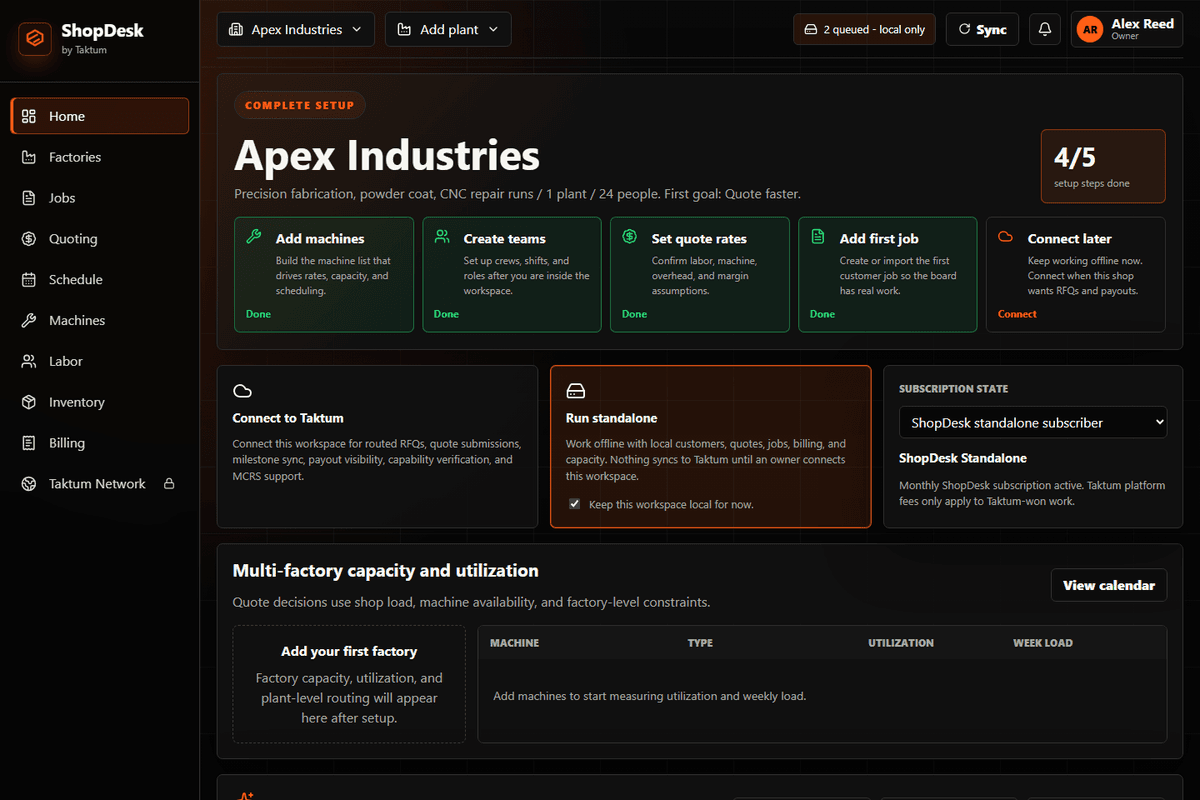
Task: Click the Schedule calendar icon
Action: tap(29, 280)
